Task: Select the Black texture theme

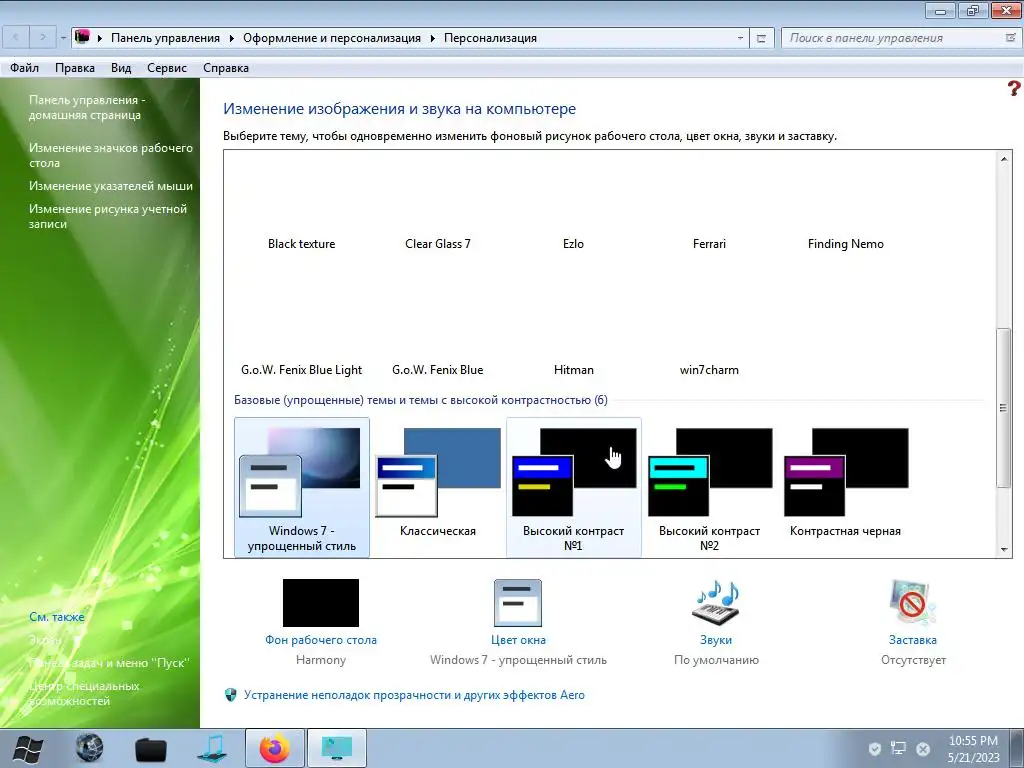Action: [x=301, y=244]
